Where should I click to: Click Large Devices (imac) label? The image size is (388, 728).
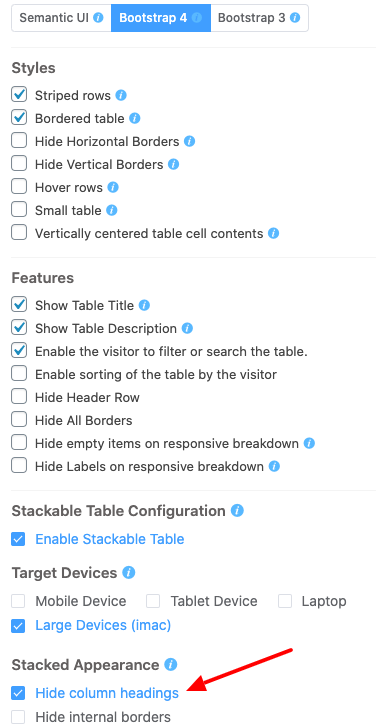point(103,625)
